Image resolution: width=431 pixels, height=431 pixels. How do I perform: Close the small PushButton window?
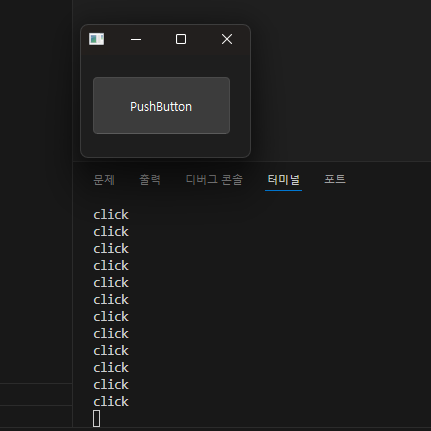coord(227,39)
